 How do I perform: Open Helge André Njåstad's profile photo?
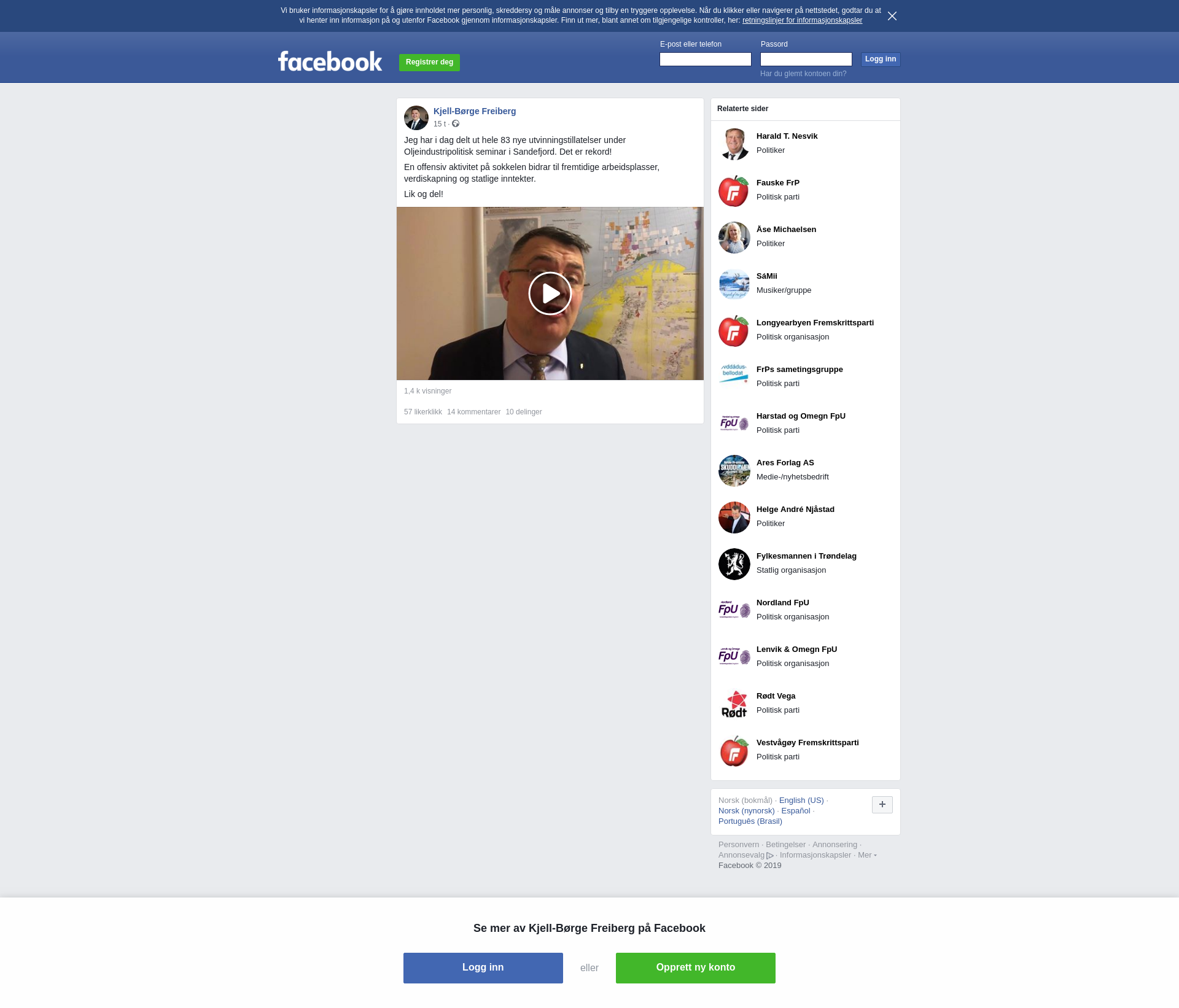(x=734, y=518)
